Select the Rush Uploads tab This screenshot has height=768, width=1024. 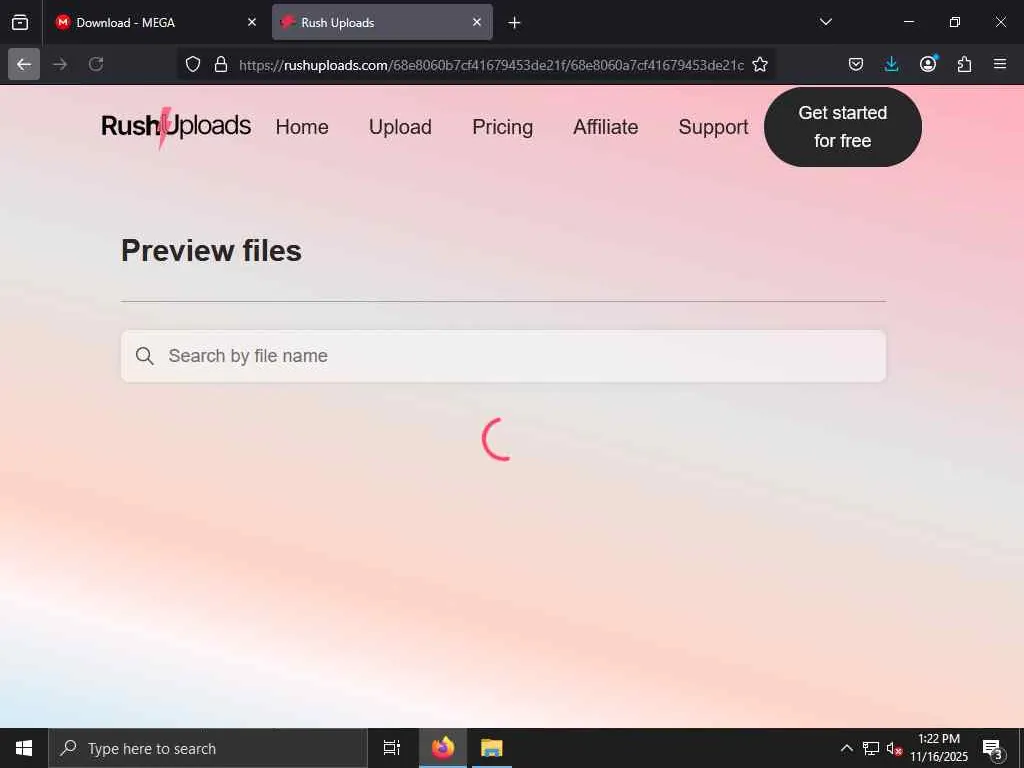coord(382,22)
